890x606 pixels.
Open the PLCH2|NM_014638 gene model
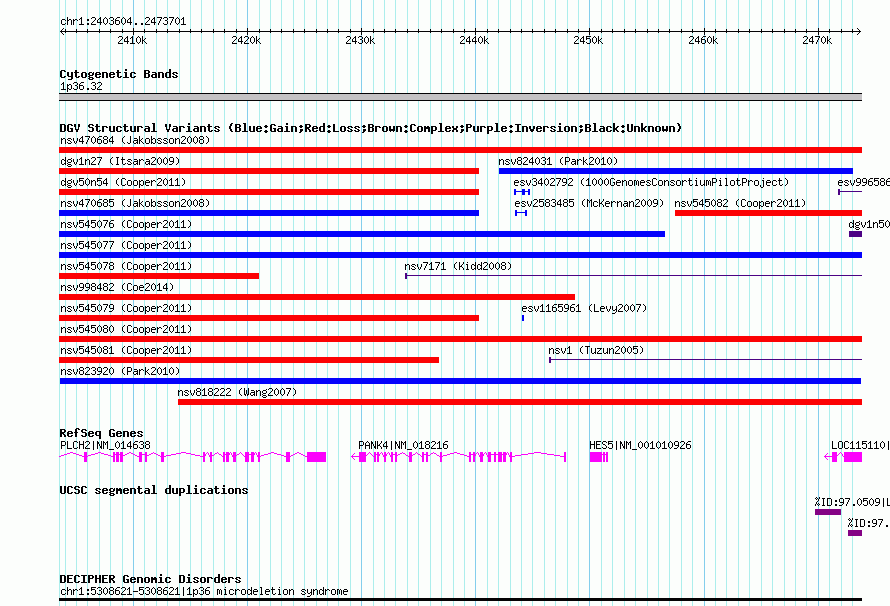pyautogui.click(x=192, y=457)
